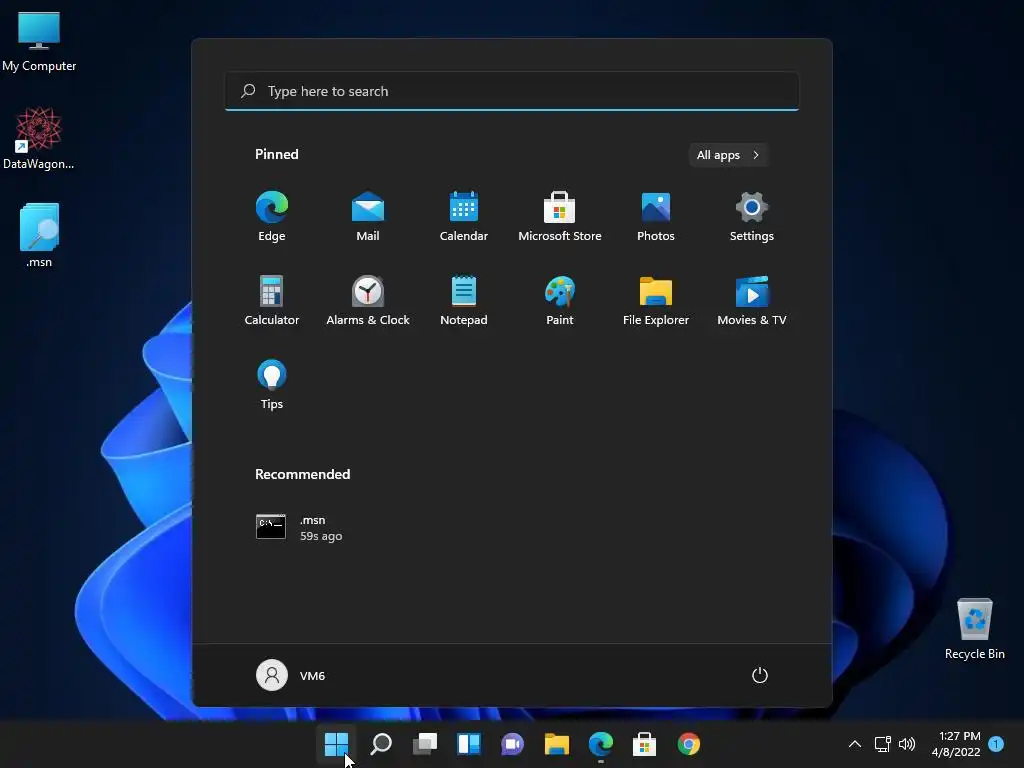Select the My Computer desktop icon
Image resolution: width=1024 pixels, height=768 pixels.
39,41
